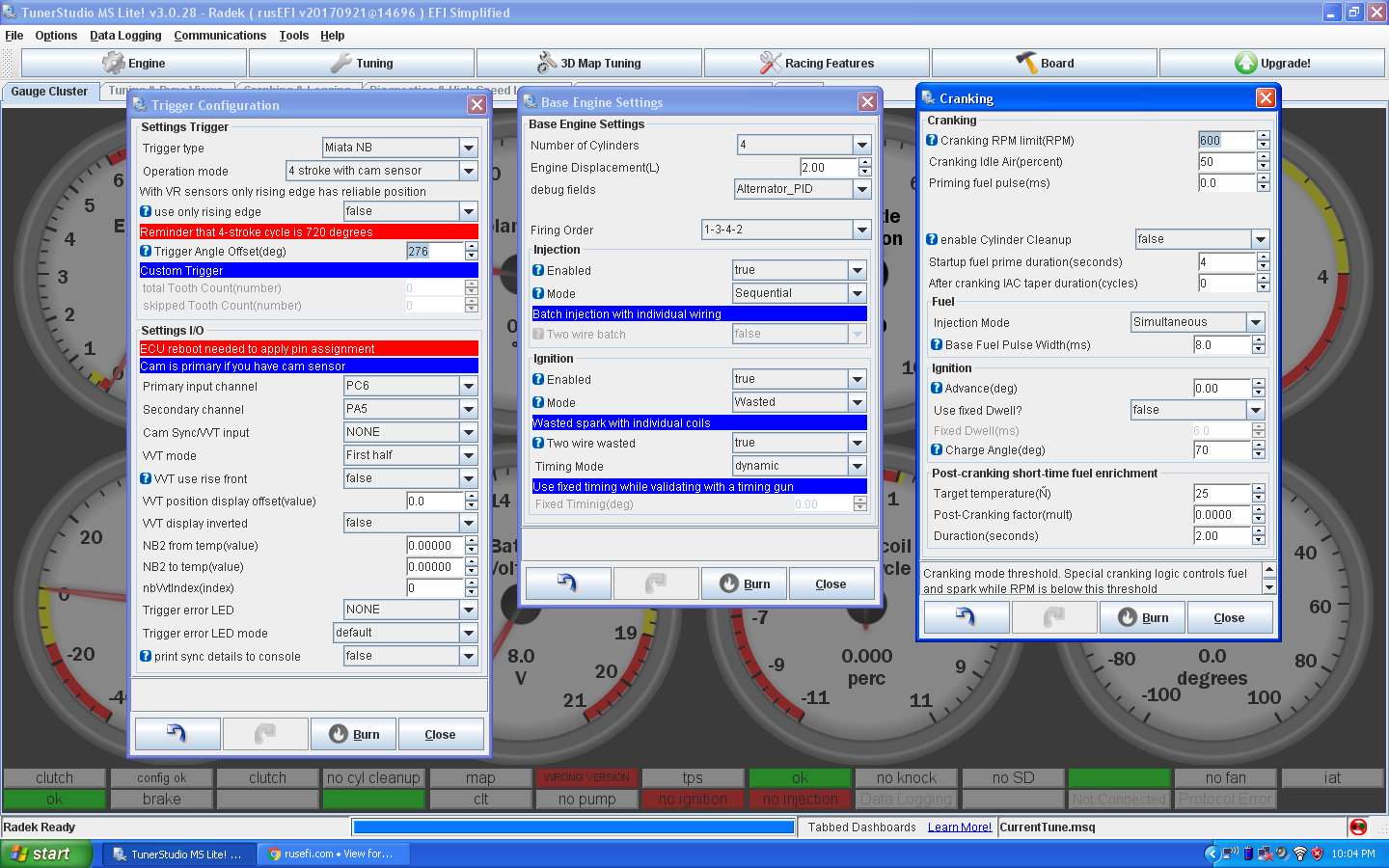This screenshot has width=1389, height=868.
Task: Open the Racing Features toolbar button
Action: click(817, 63)
